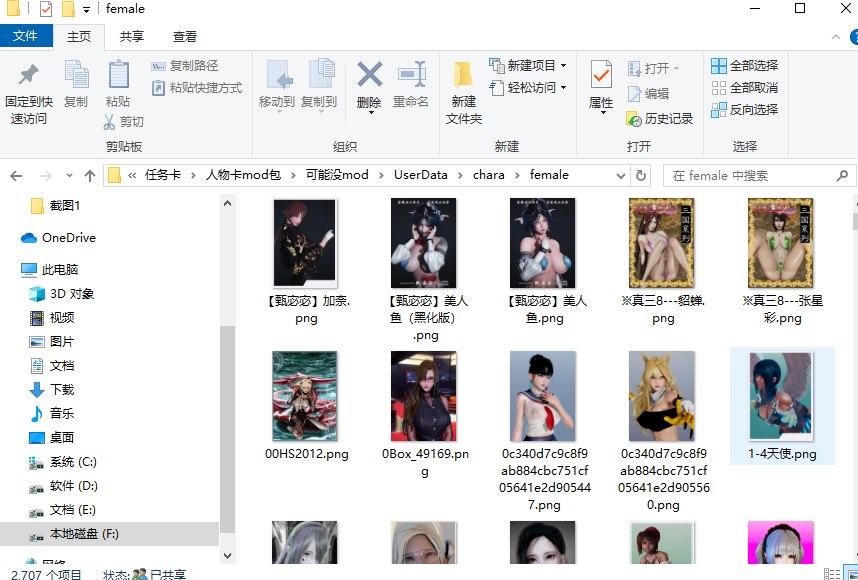This screenshot has height=580, width=858.
Task: Open New item (新建项目) dropdown
Action: coord(528,66)
